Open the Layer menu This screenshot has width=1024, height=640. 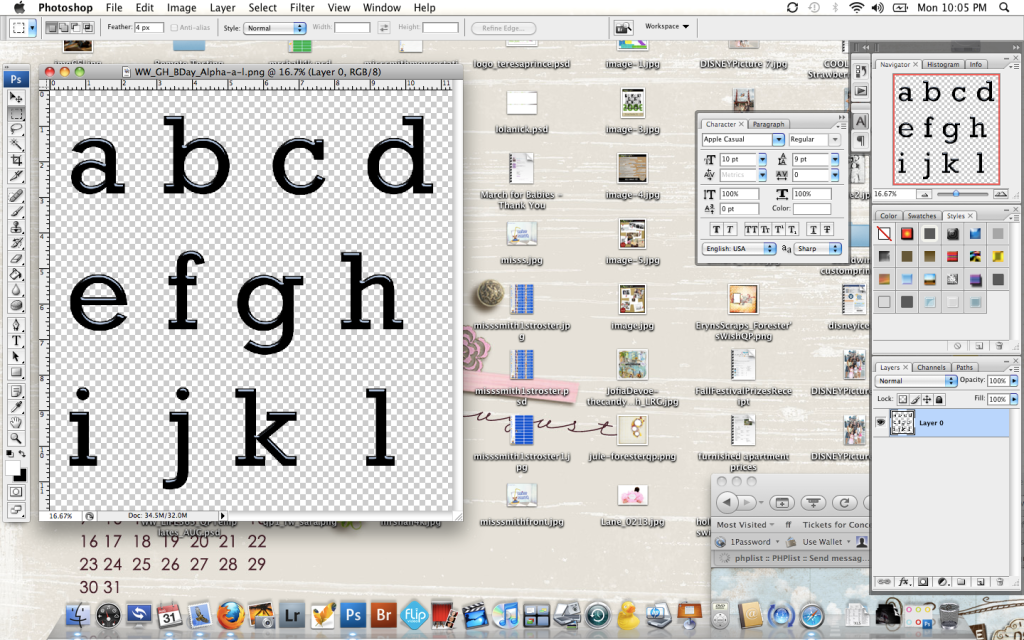click(223, 8)
